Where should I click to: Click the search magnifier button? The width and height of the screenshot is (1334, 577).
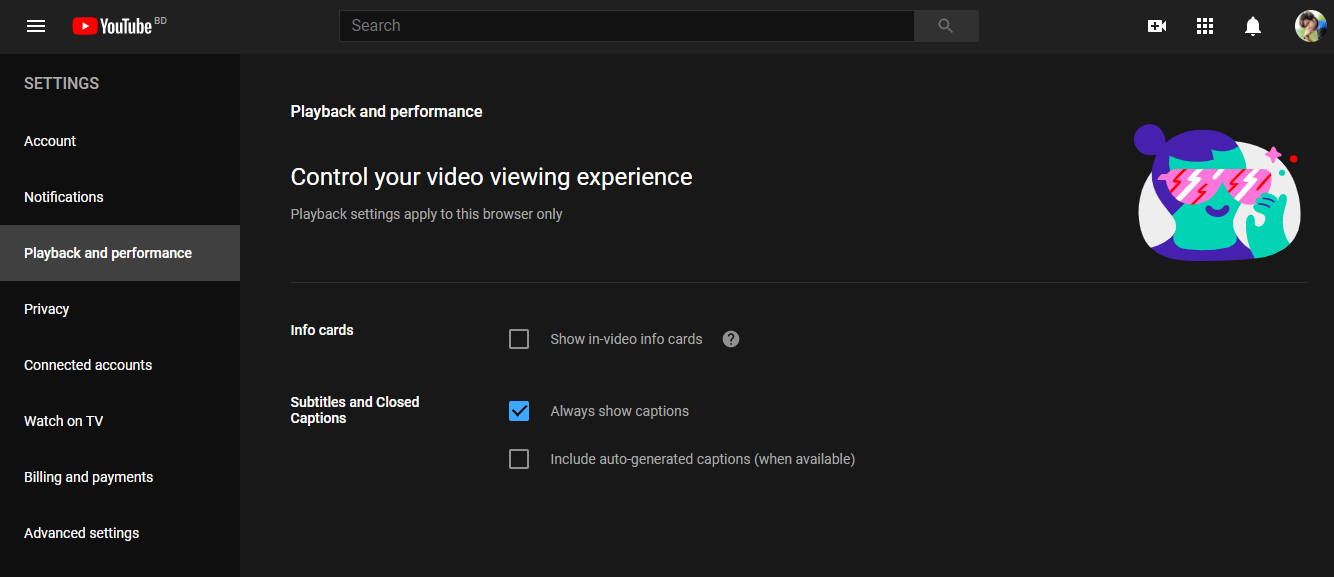(946, 26)
